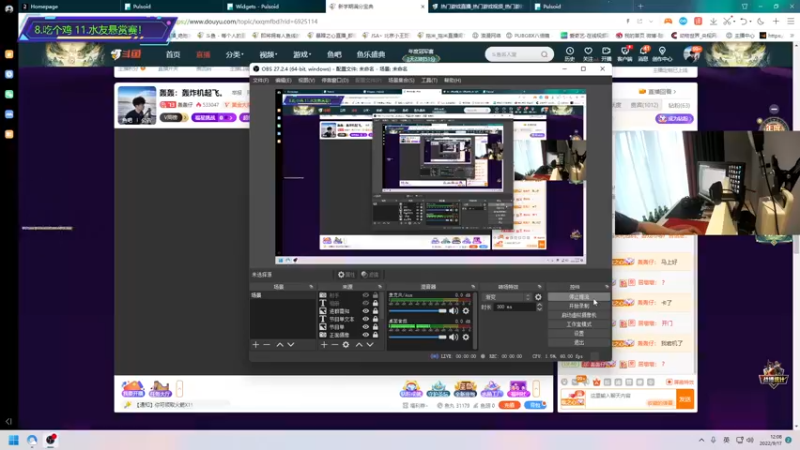Move the scene down in the scenes list
Screen dimensions: 800x450
tap(291, 345)
